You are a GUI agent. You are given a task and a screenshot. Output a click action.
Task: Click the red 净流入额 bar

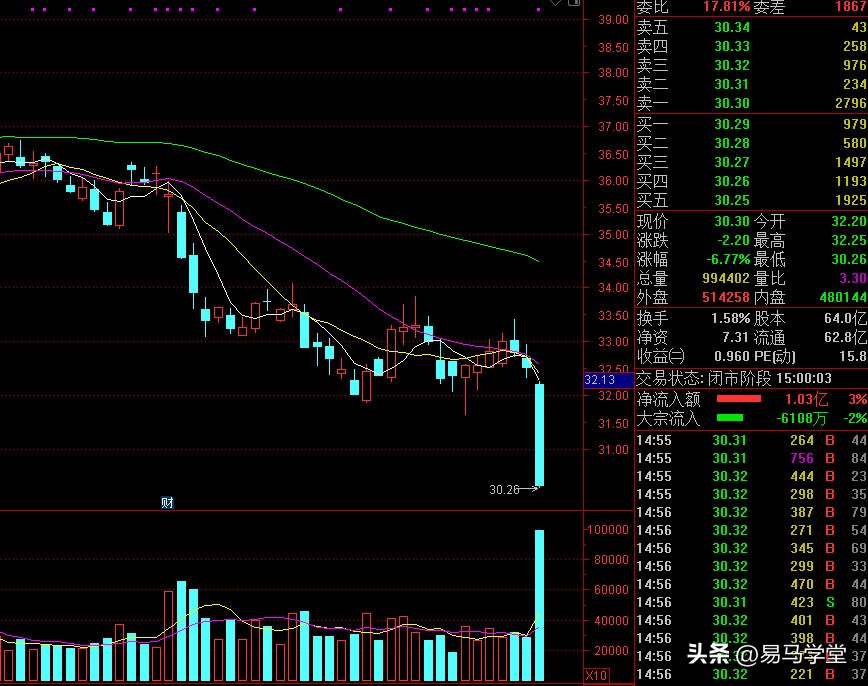tap(738, 399)
